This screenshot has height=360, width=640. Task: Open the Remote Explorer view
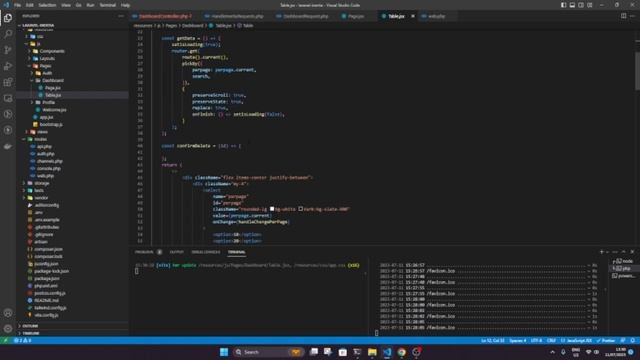(x=8, y=98)
